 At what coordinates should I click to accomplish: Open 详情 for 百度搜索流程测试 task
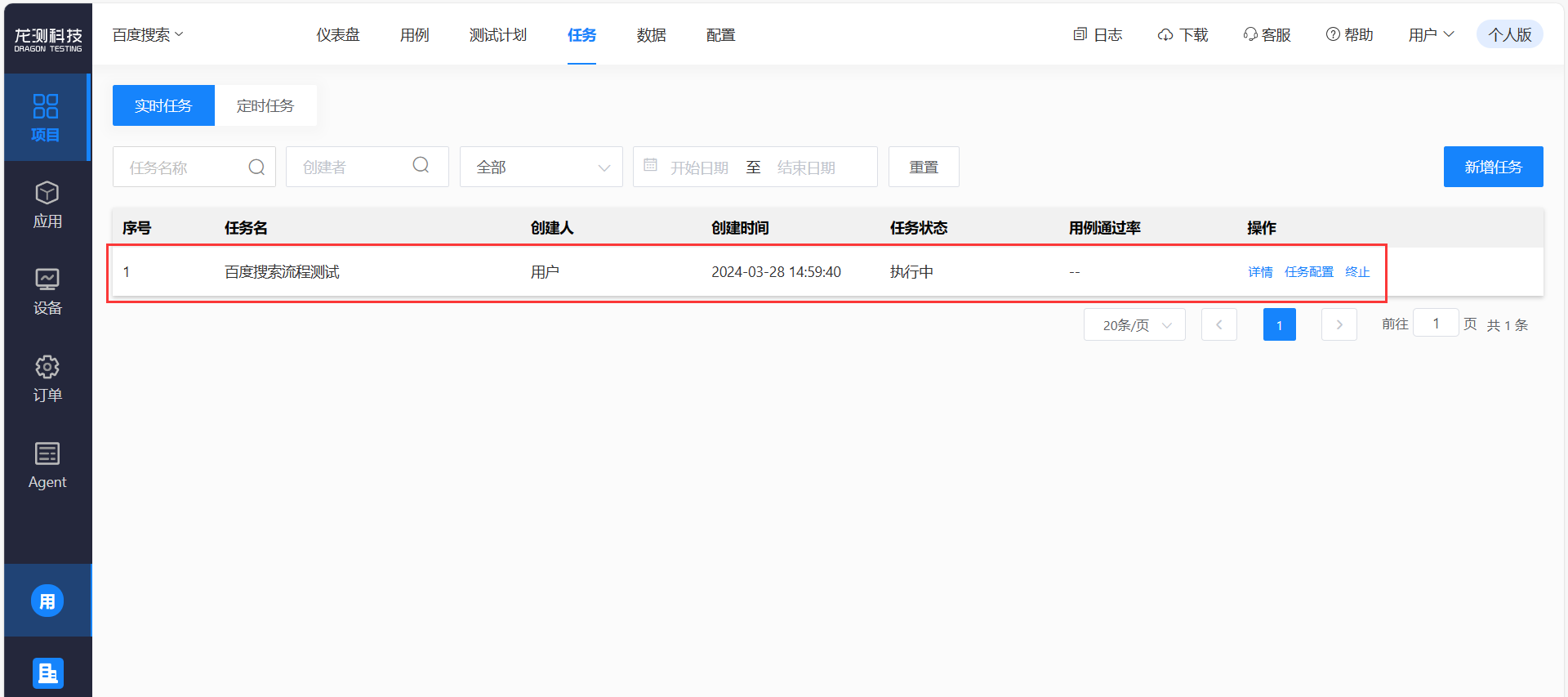[x=1260, y=272]
